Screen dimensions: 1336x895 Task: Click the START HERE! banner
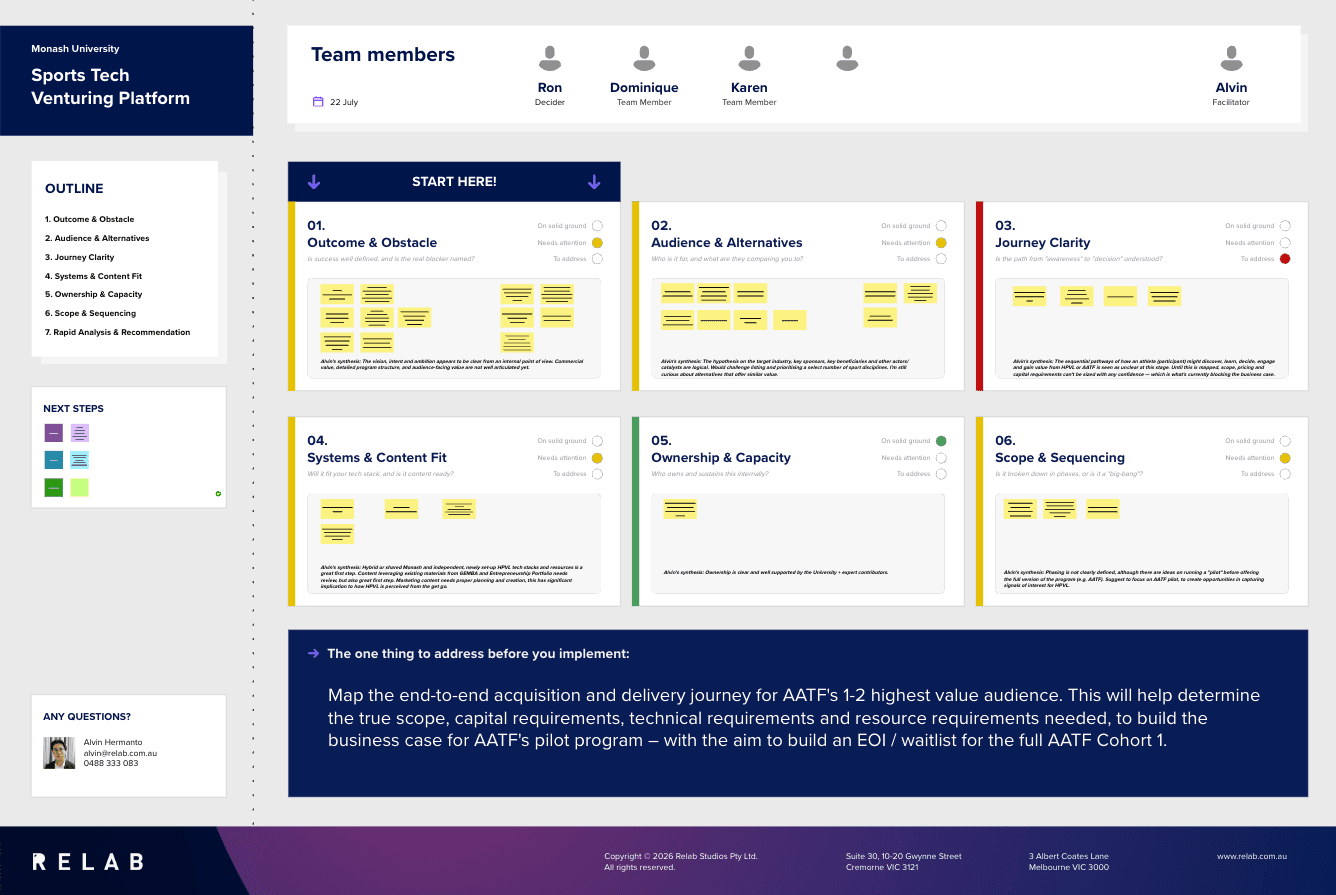[x=454, y=182]
